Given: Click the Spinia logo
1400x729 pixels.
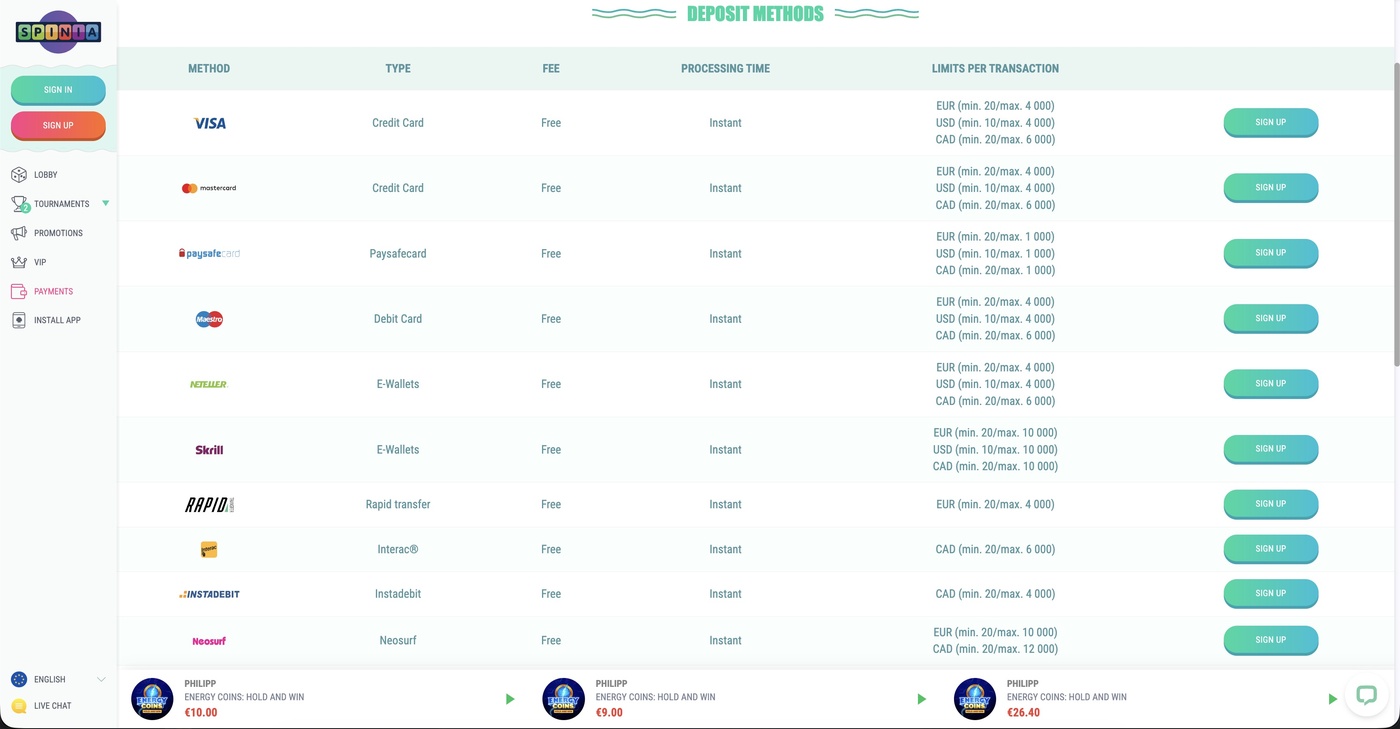Looking at the screenshot, I should pyautogui.click(x=58, y=32).
